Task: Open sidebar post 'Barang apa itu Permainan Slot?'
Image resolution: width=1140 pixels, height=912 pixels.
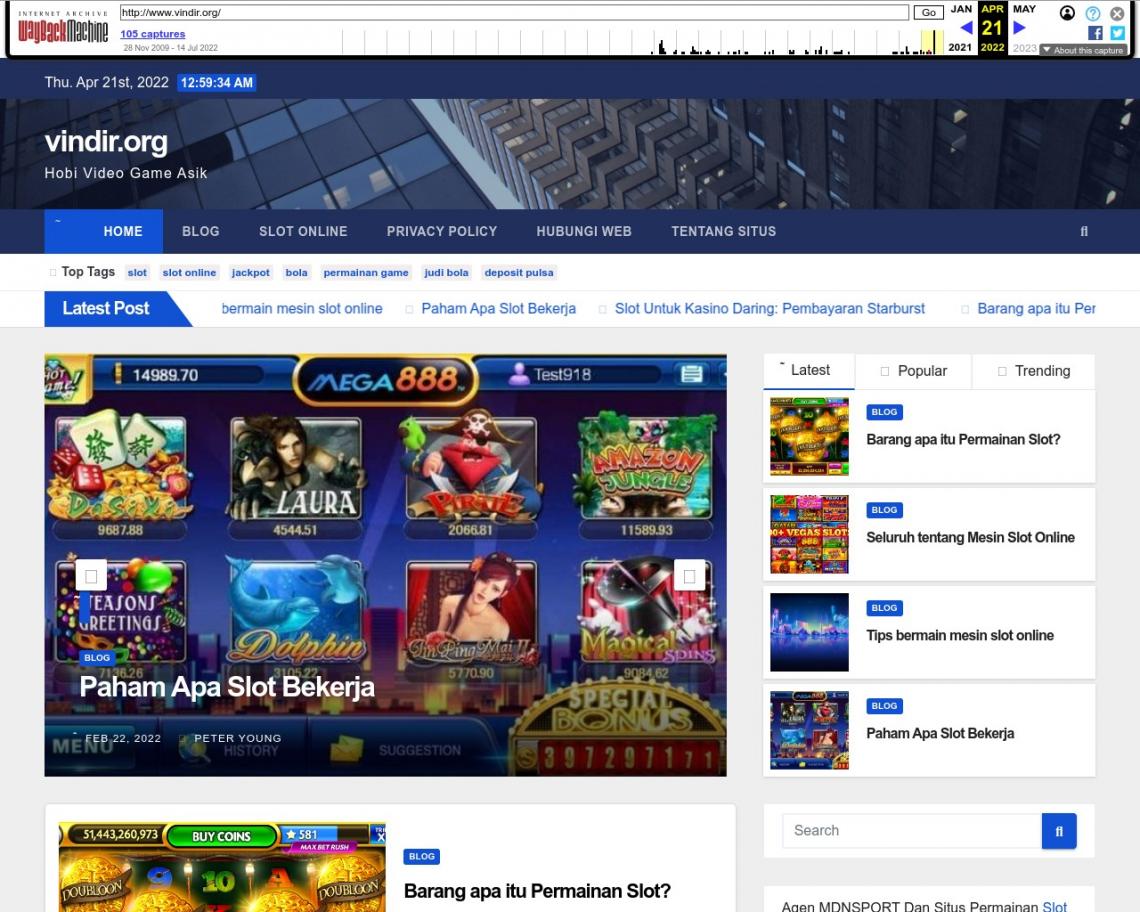Action: click(x=963, y=439)
